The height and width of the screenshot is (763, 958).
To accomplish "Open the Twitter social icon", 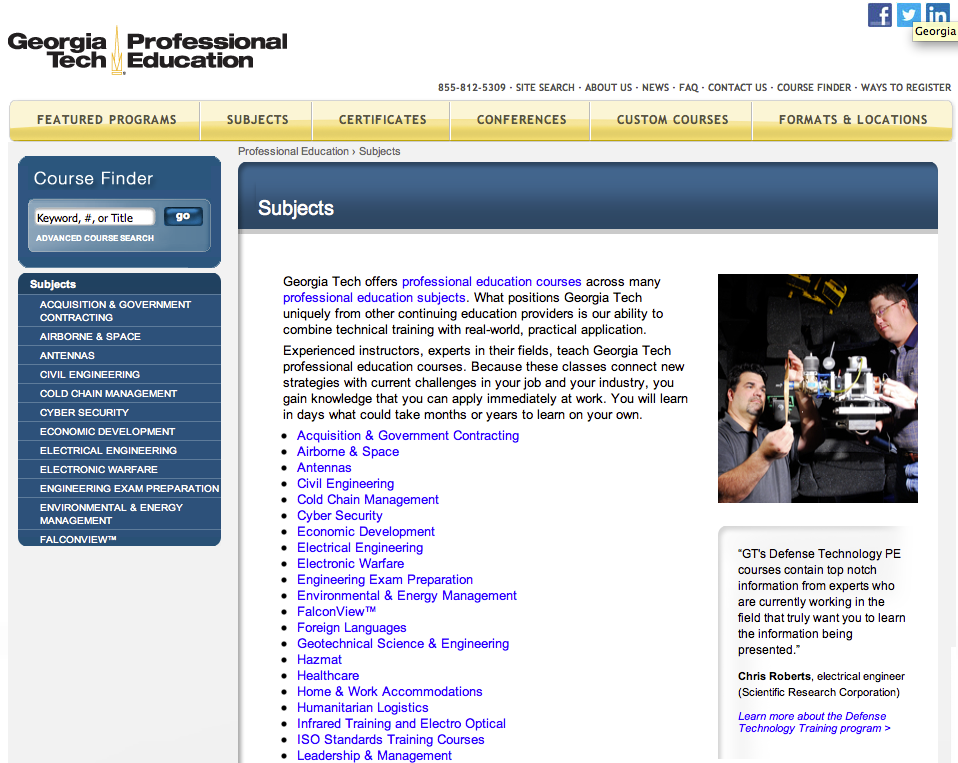I will coord(909,15).
